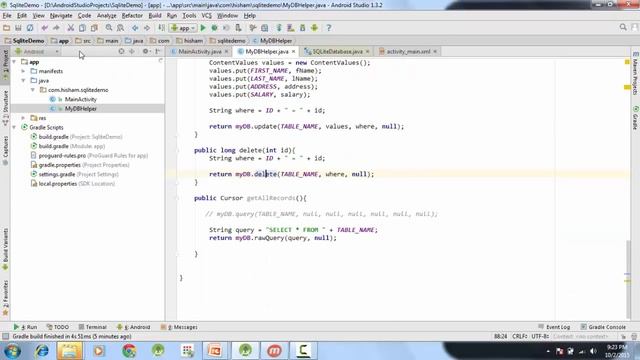Open the File menu
This screenshot has height=360, width=640.
(7, 16)
